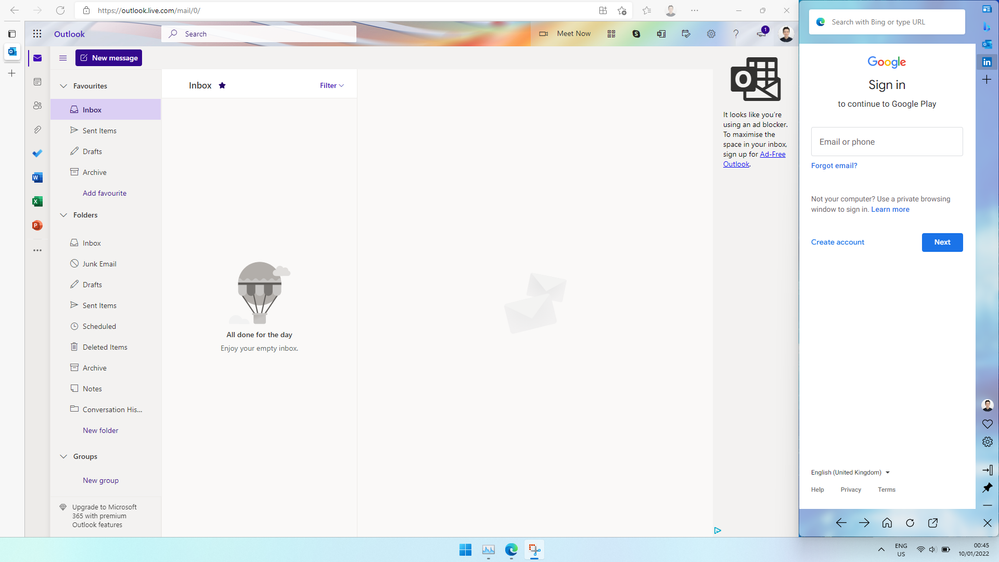
Task: Click the New group link
Action: (x=100, y=480)
